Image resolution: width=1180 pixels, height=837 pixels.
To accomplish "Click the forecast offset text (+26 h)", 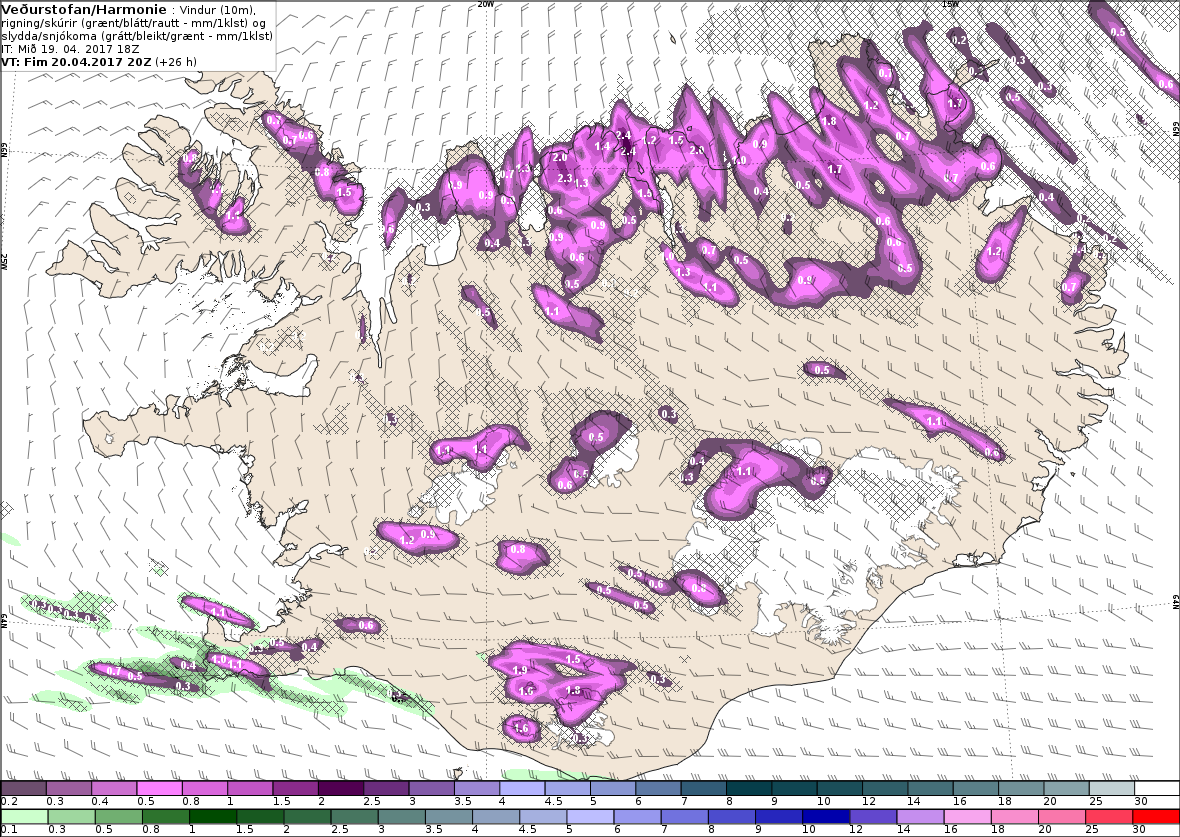I will (176, 62).
